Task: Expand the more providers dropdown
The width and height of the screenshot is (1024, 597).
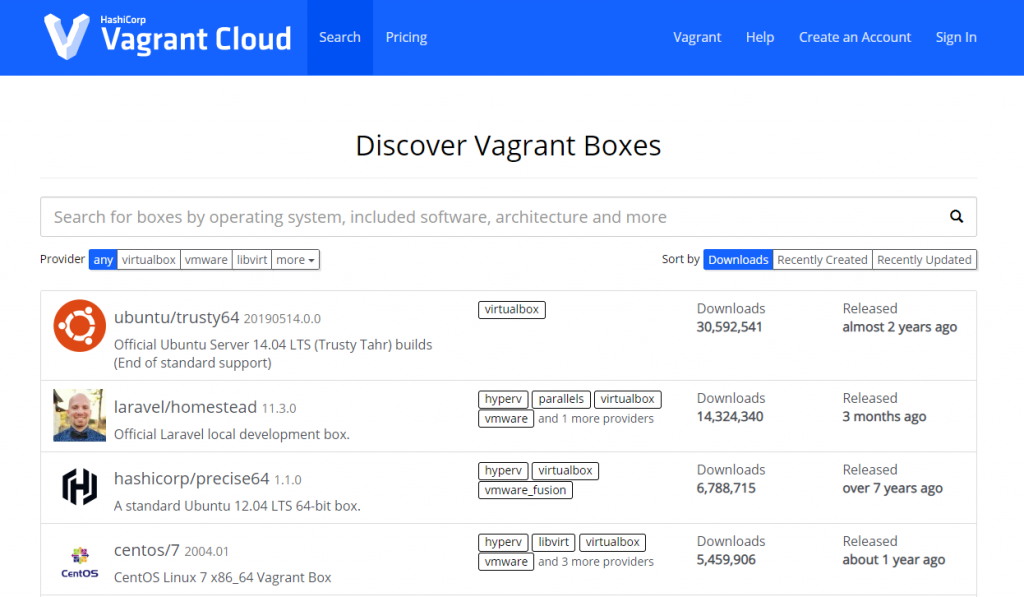Action: [x=295, y=259]
